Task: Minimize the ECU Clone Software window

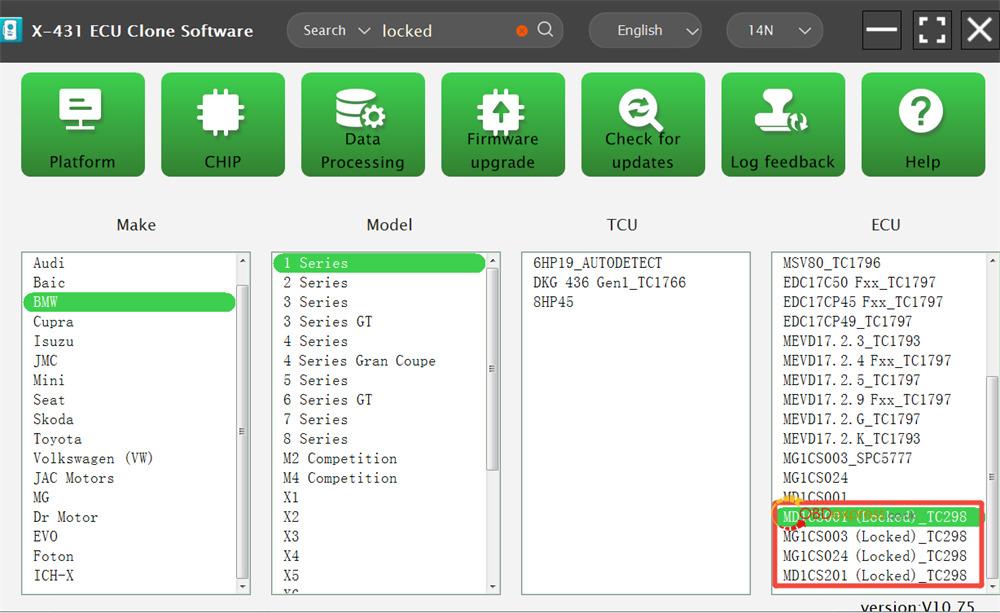Action: 881,29
